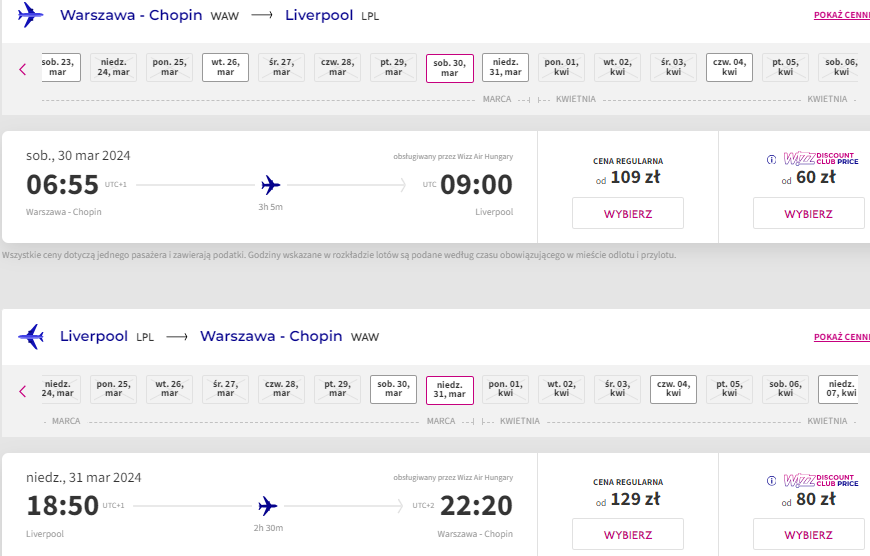Viewport: 870px width, 556px height.
Task: Select czw. 04, kwi return date
Action: pos(673,389)
